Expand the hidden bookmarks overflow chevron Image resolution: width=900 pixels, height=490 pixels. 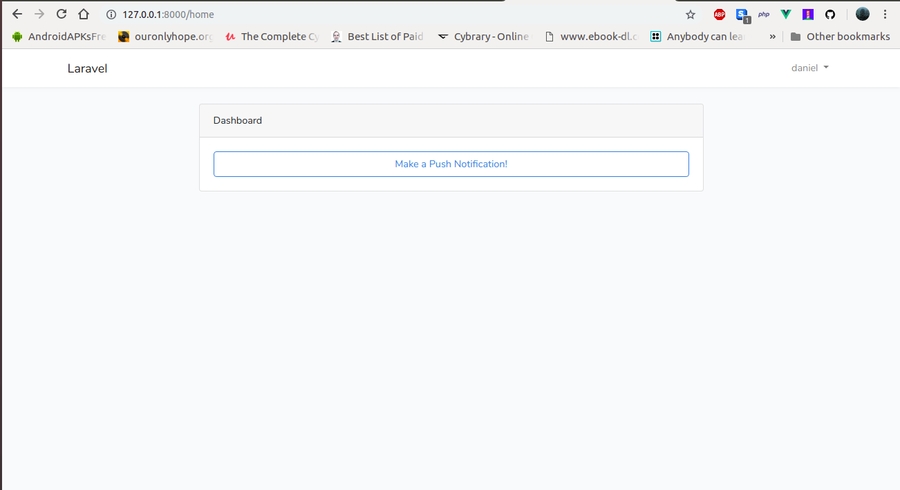tap(772, 37)
